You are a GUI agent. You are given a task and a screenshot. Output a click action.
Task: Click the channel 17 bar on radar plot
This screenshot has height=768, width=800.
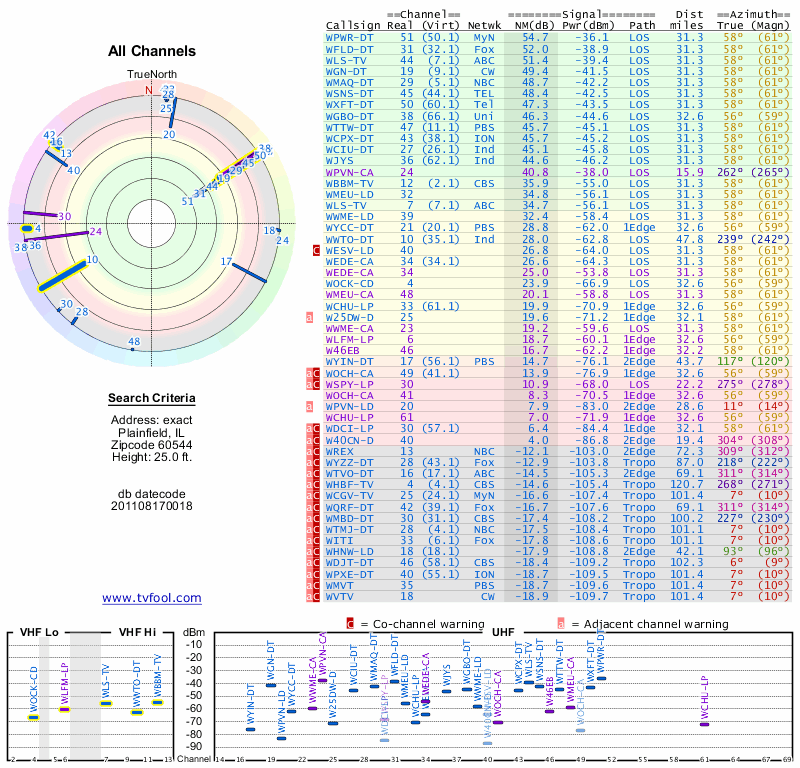coord(249,272)
